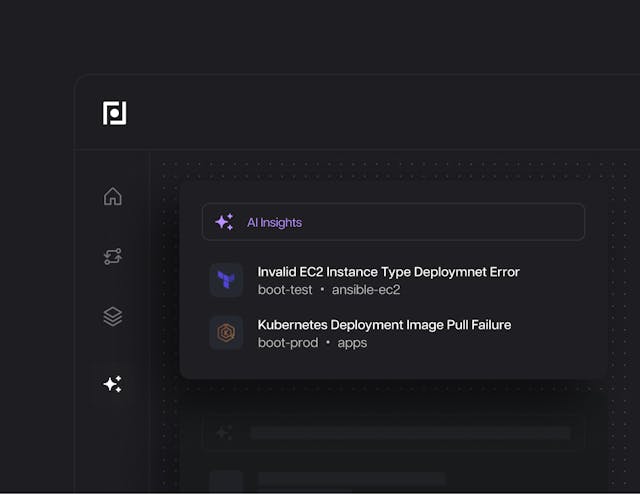This screenshot has width=640, height=494.
Task: Click the purple sparkles icon beside AI Insights
Action: [x=224, y=222]
